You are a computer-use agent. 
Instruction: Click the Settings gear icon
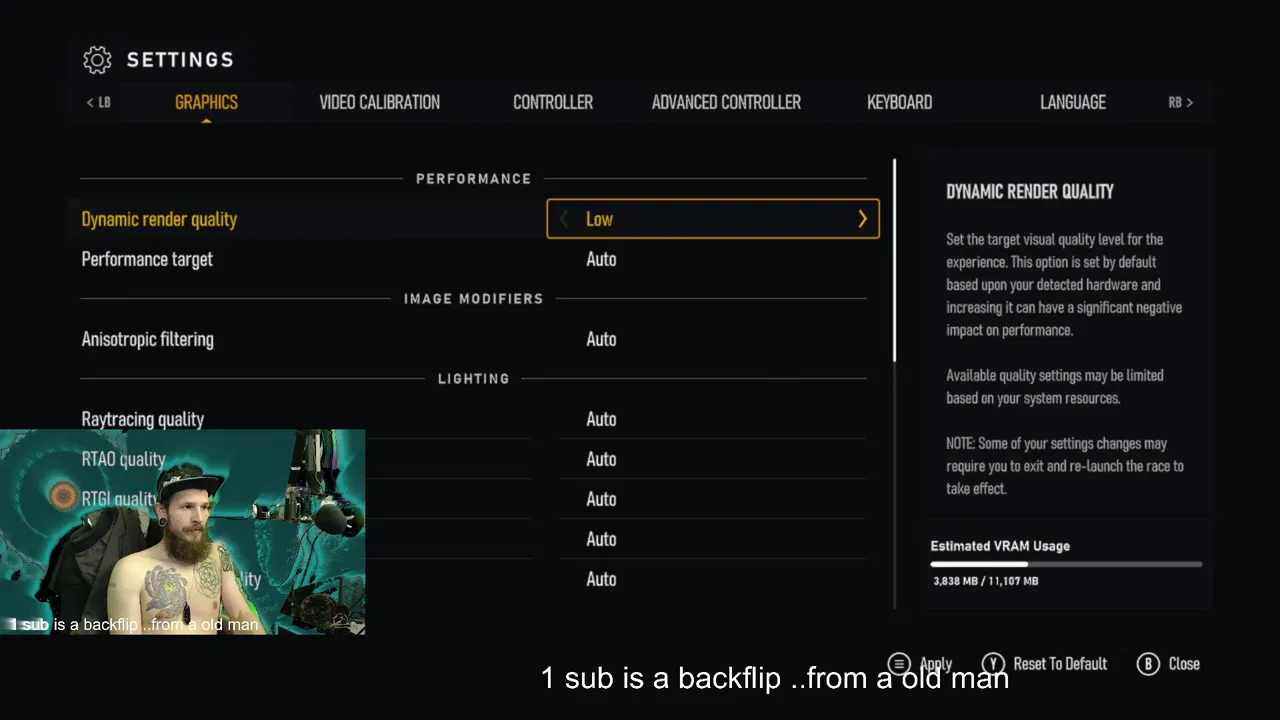[97, 60]
